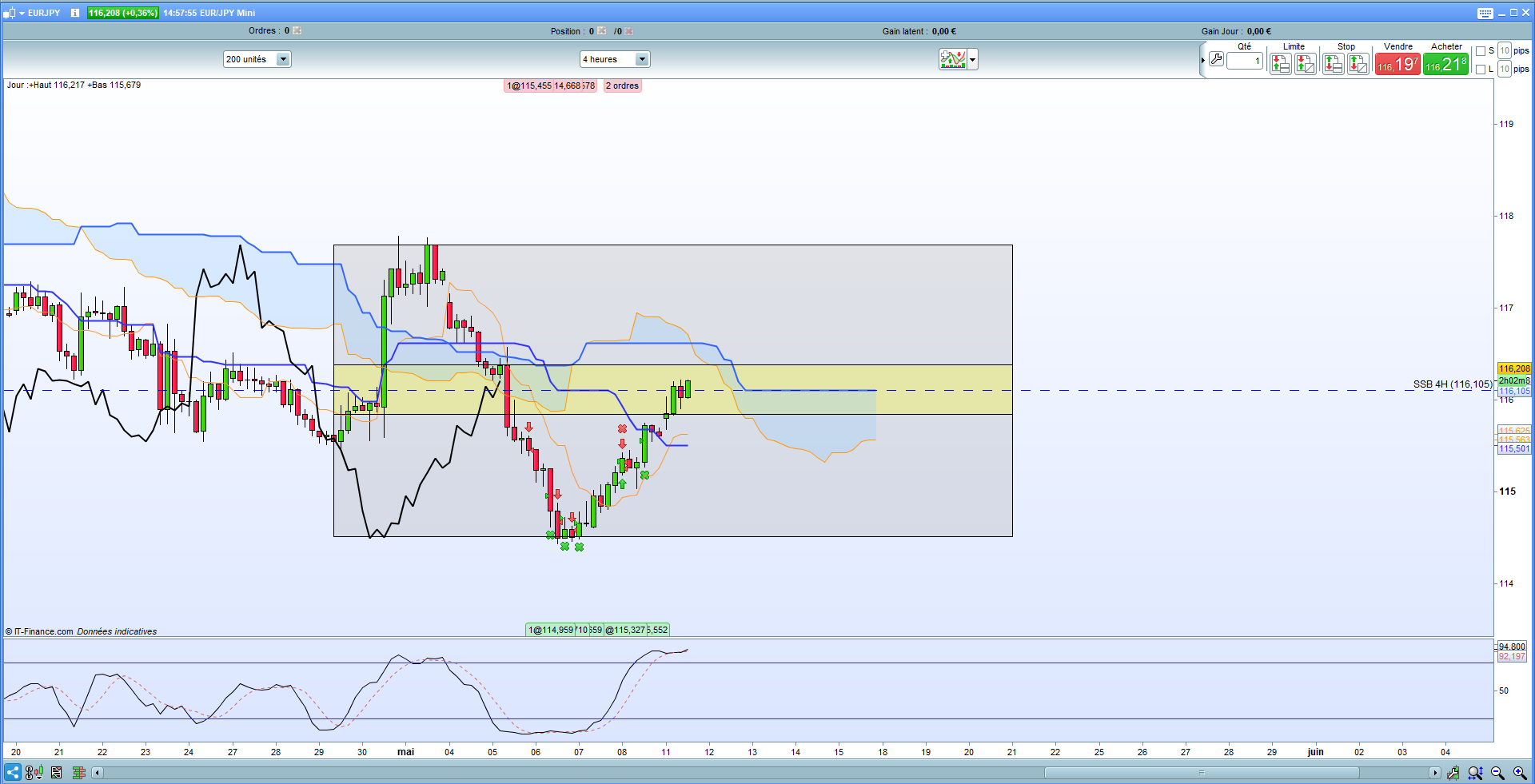The height and width of the screenshot is (784, 1535).
Task: Click the scrollbar left arrow
Action: 98,773
